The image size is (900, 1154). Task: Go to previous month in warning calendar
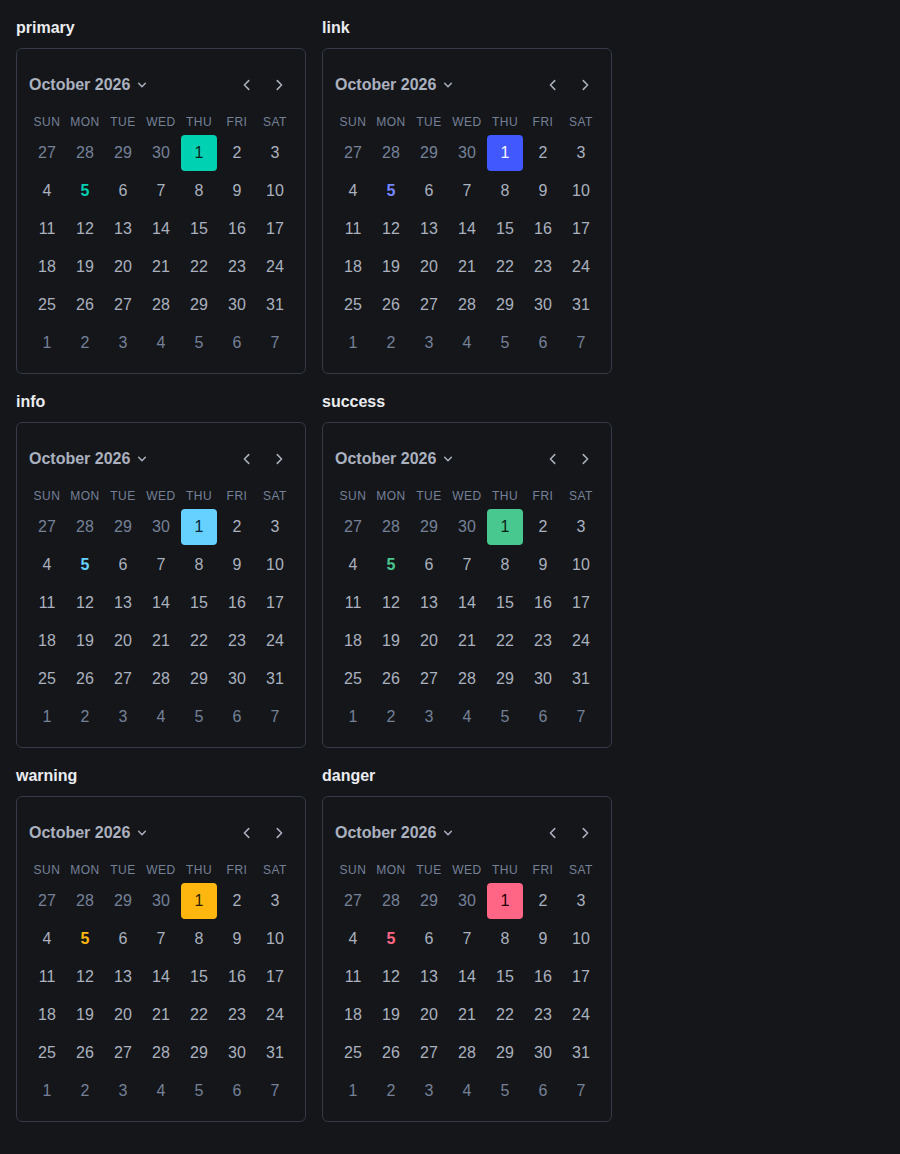click(x=247, y=832)
